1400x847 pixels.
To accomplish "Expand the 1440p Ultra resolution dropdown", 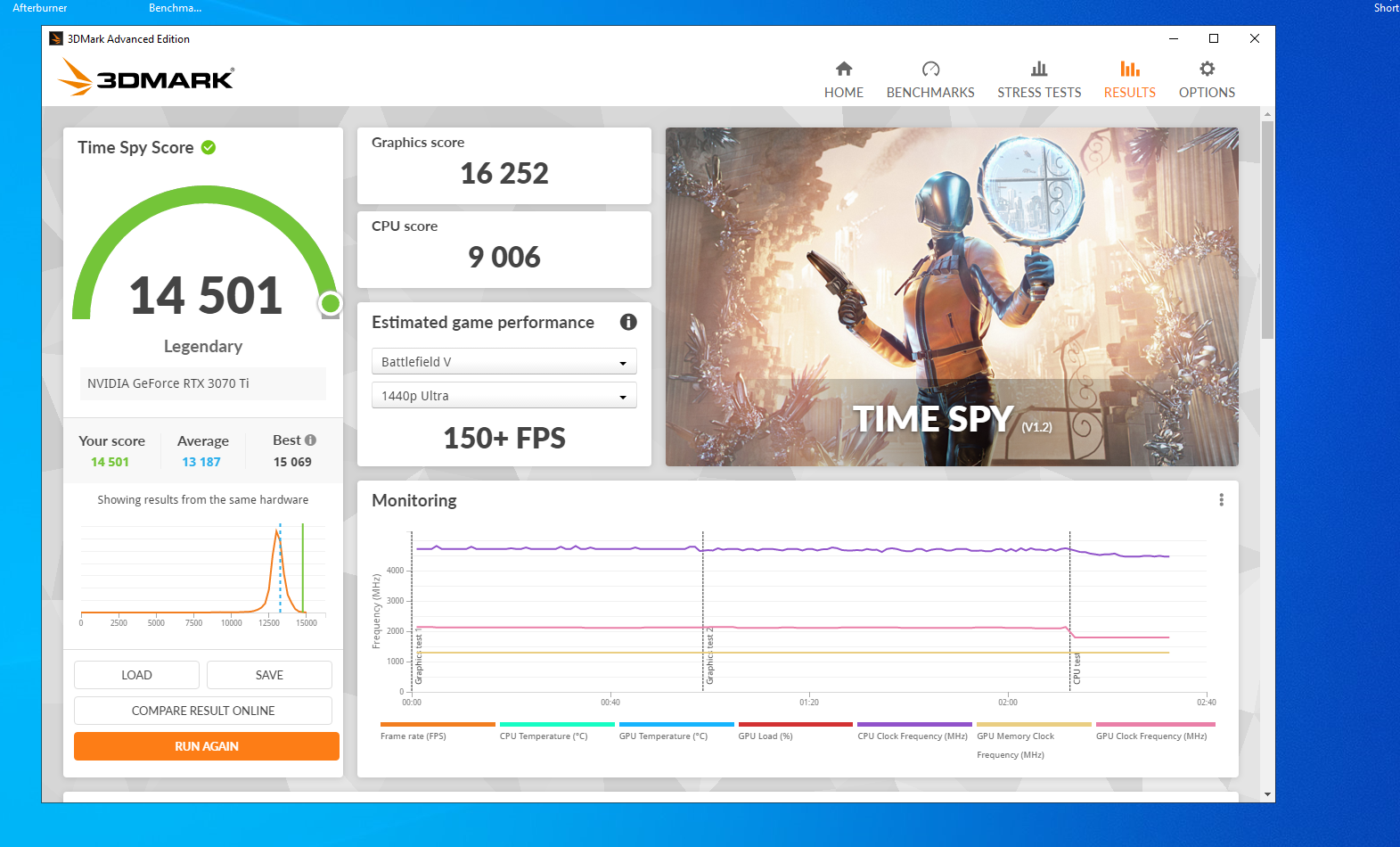I will click(504, 395).
